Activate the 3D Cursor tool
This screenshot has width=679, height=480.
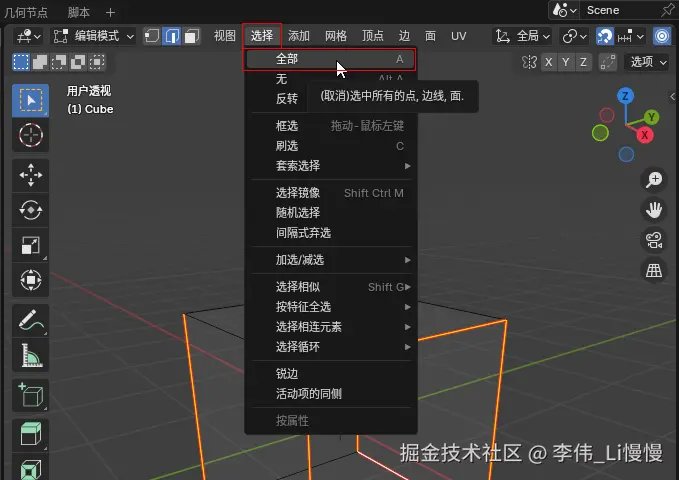[30, 135]
